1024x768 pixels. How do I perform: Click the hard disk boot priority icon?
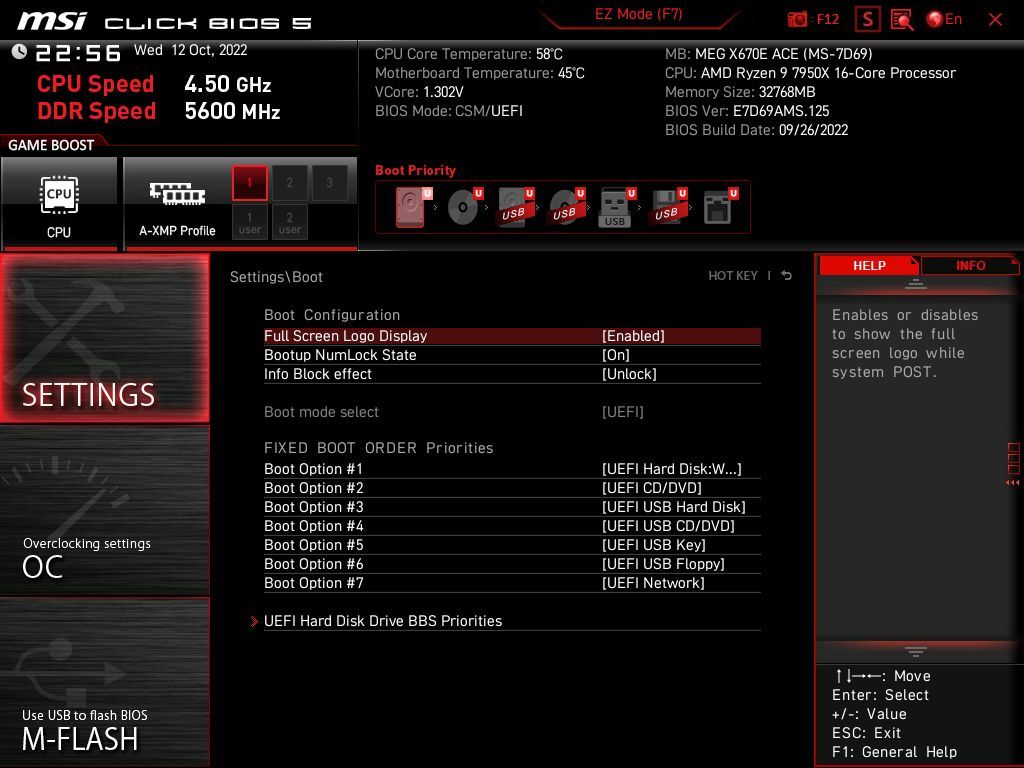(413, 207)
